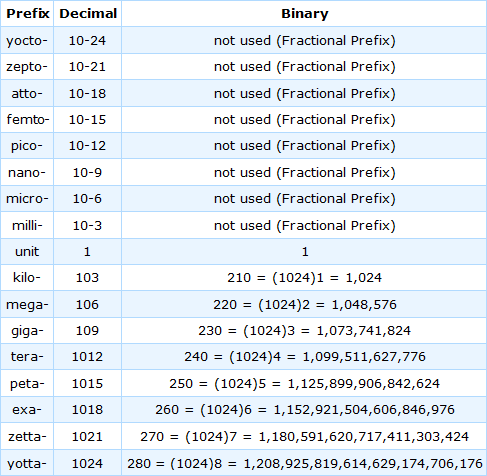Click decimal value 1015
This screenshot has width=487, height=476.
(x=88, y=383)
